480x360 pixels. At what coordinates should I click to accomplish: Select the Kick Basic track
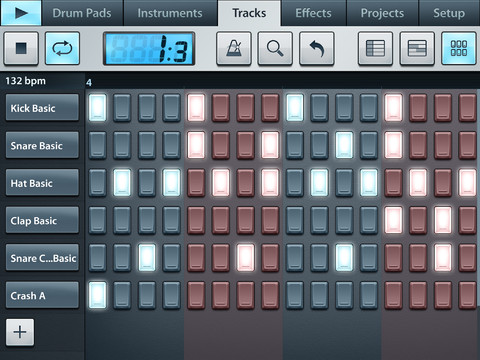click(x=42, y=108)
